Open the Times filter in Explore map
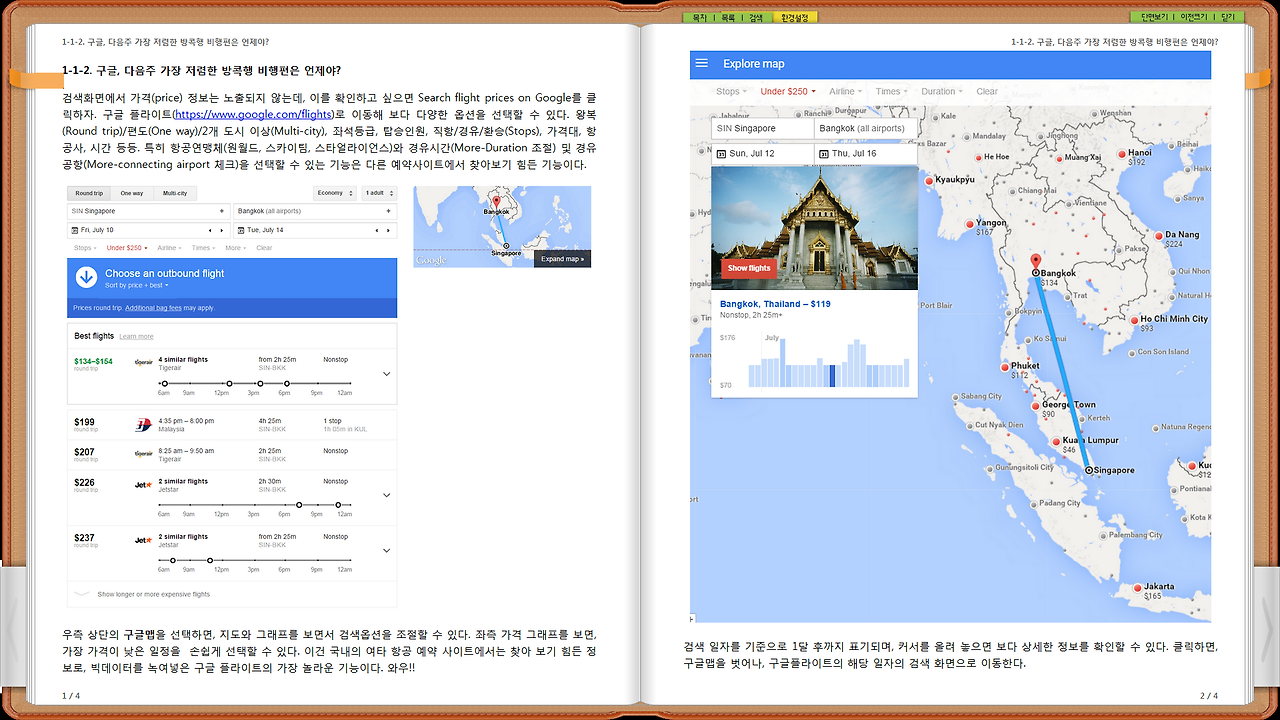Viewport: 1280px width, 720px height. click(892, 91)
